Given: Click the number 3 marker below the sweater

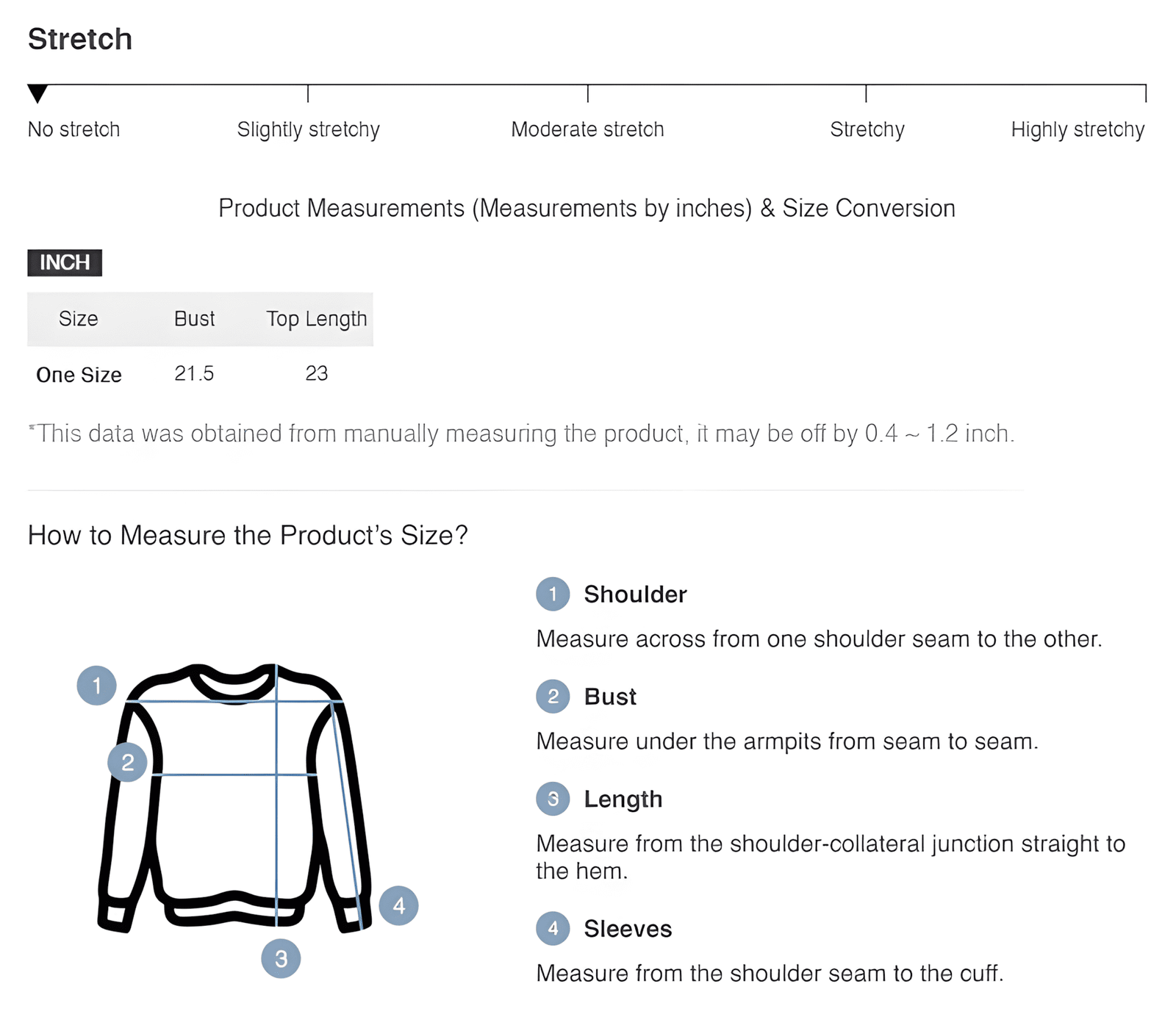Looking at the screenshot, I should click(281, 958).
